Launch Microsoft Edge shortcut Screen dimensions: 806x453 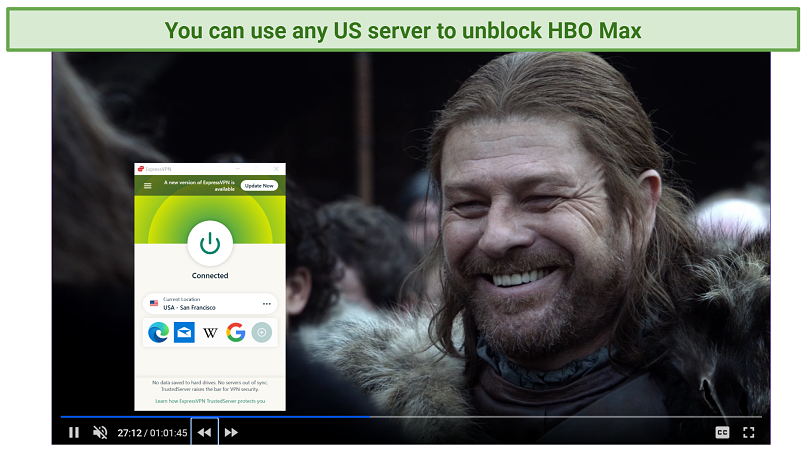click(x=158, y=332)
